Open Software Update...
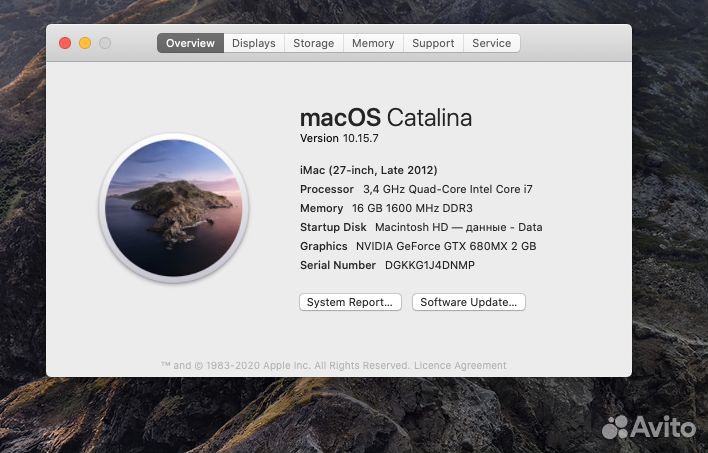 pos(469,302)
